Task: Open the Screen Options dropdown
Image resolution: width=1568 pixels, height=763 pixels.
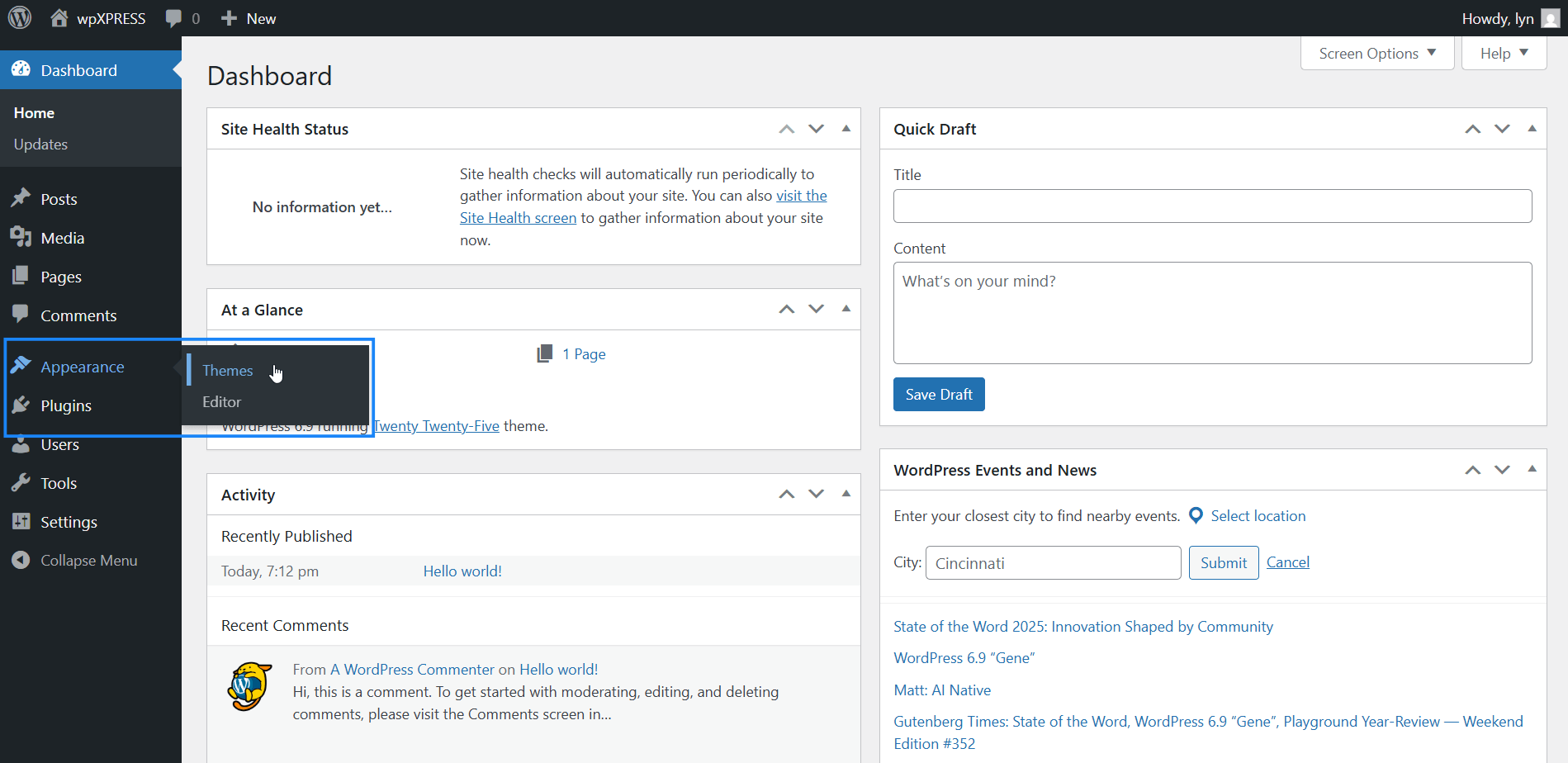Action: click(x=1376, y=53)
